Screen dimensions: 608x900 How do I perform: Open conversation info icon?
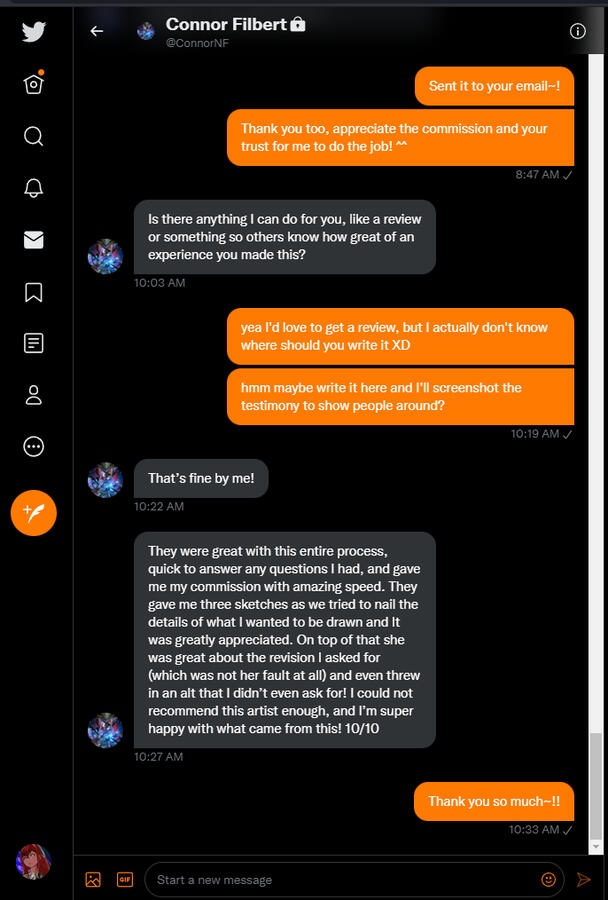tap(577, 31)
